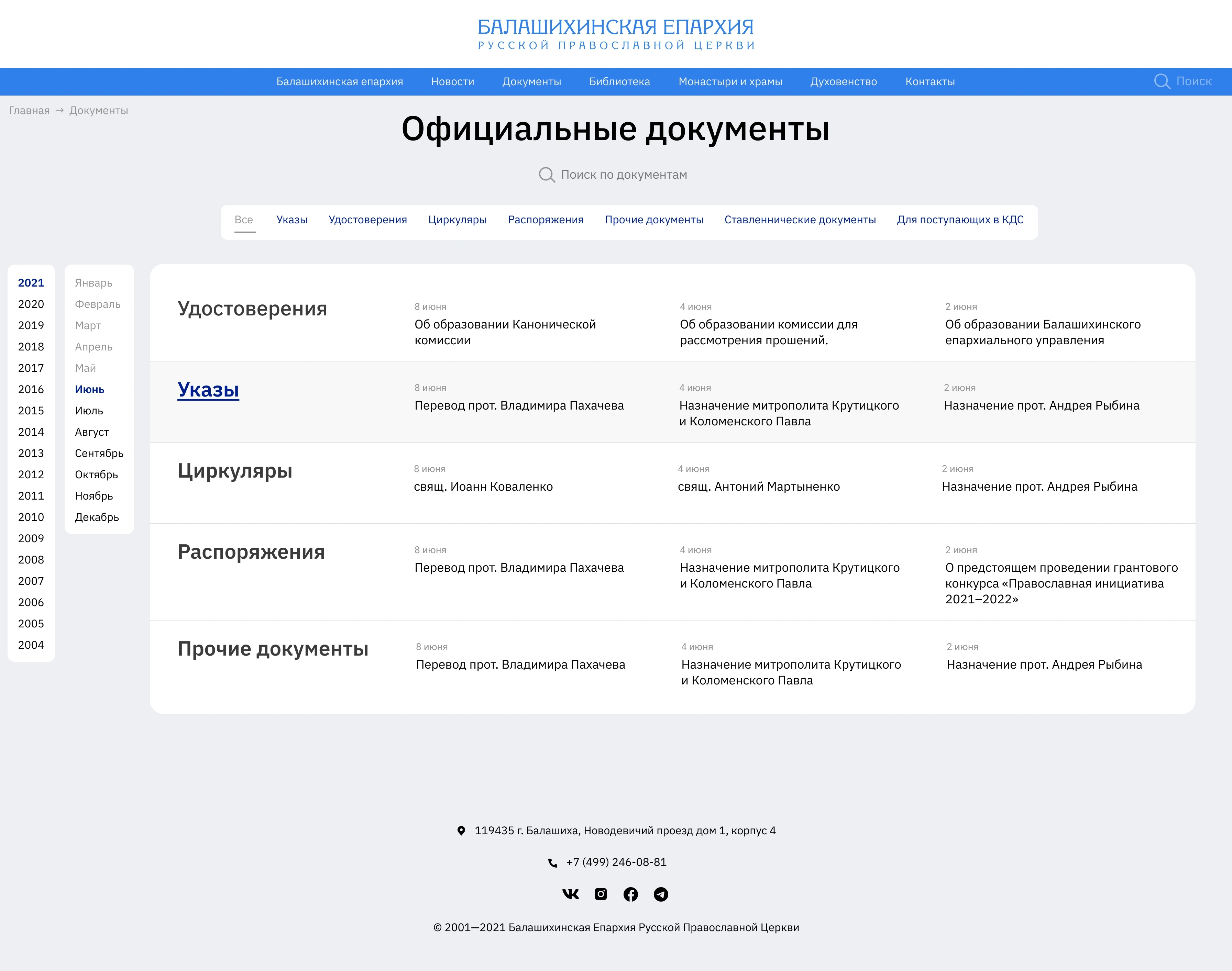The image size is (1232, 971).
Task: Select the 'Все' filter tab
Action: coord(244,220)
